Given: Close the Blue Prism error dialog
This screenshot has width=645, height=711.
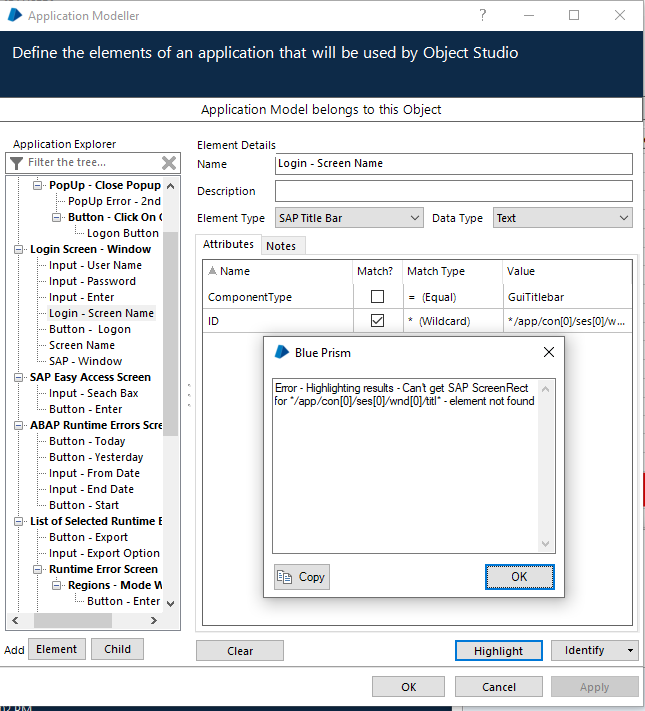Looking at the screenshot, I should coord(549,352).
